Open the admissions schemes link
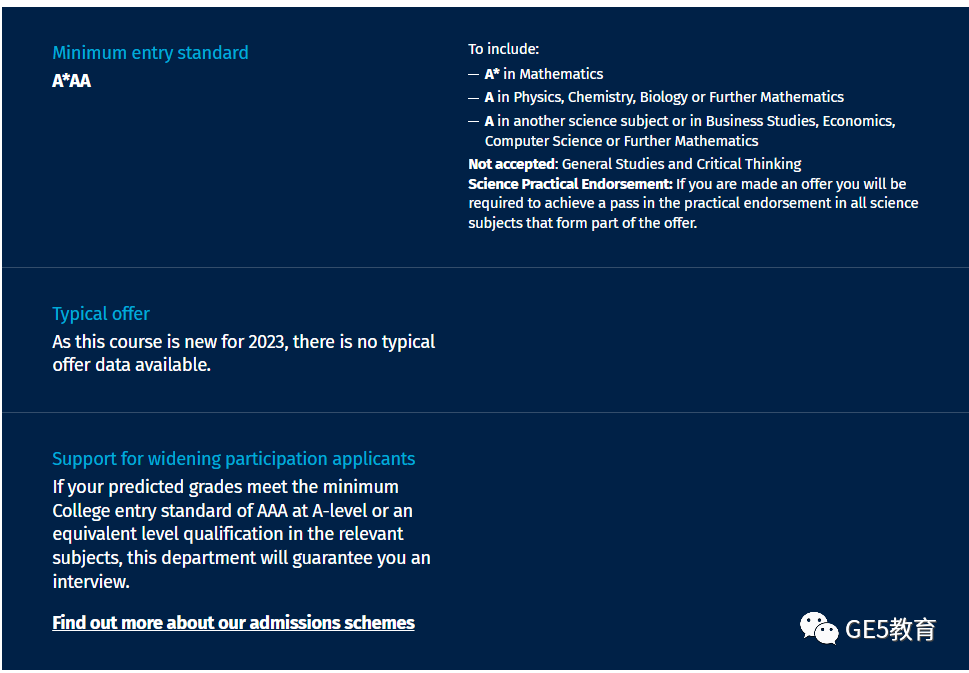This screenshot has width=969, height=673. (x=233, y=622)
